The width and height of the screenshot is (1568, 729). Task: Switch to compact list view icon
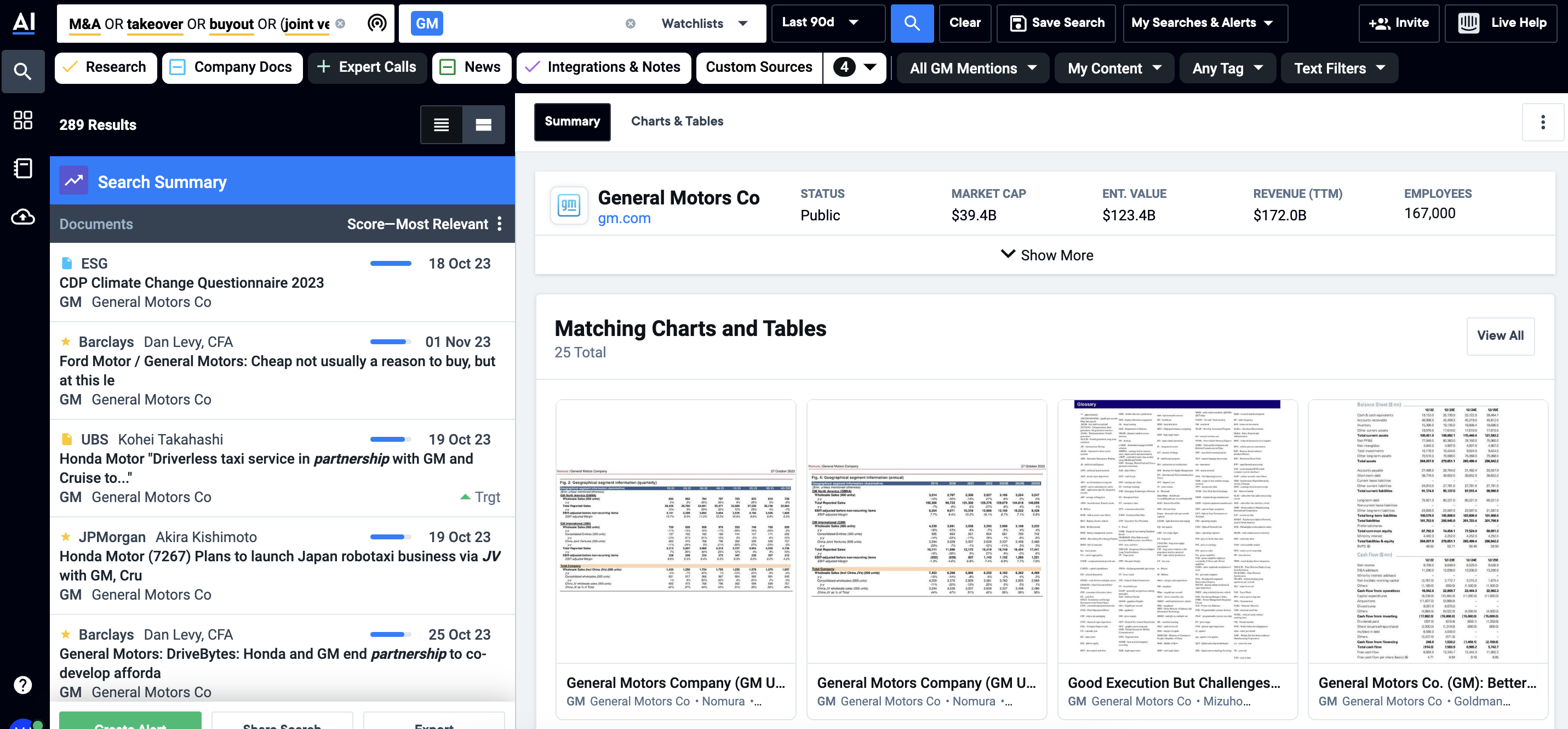[441, 125]
